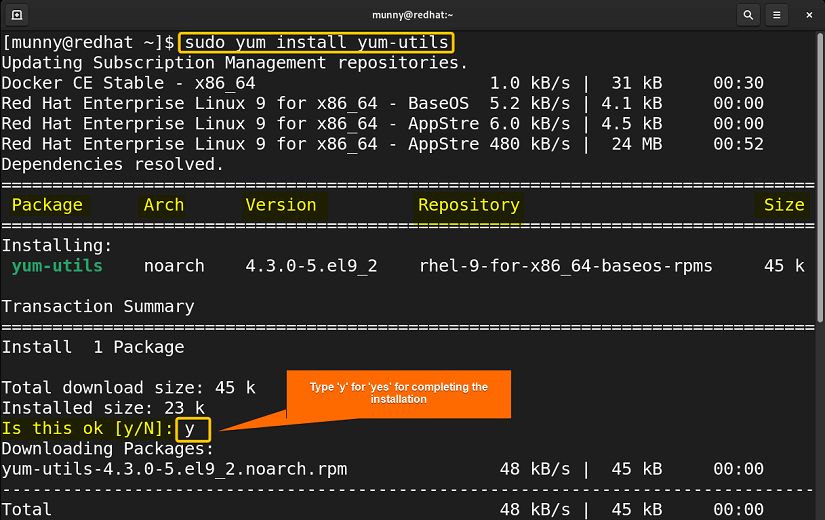Click the 'noarch' architecture value
The width and height of the screenshot is (825, 520).
(x=174, y=266)
